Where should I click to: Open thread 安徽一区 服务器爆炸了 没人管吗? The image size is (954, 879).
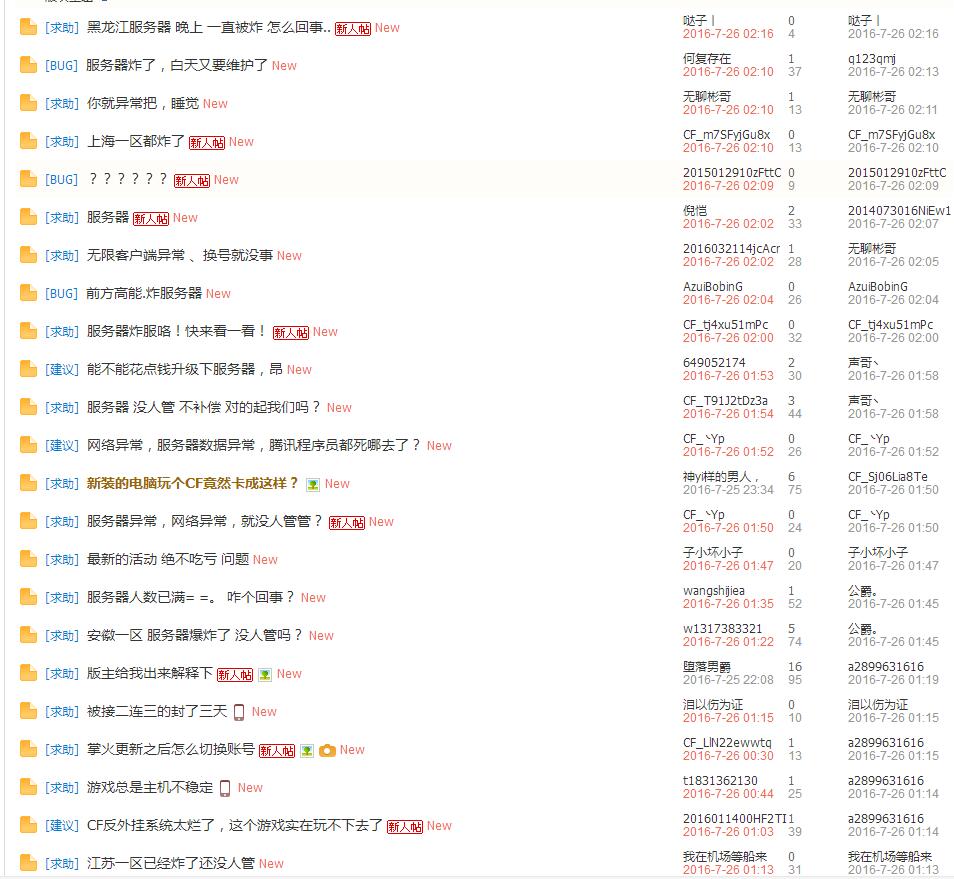[195, 636]
